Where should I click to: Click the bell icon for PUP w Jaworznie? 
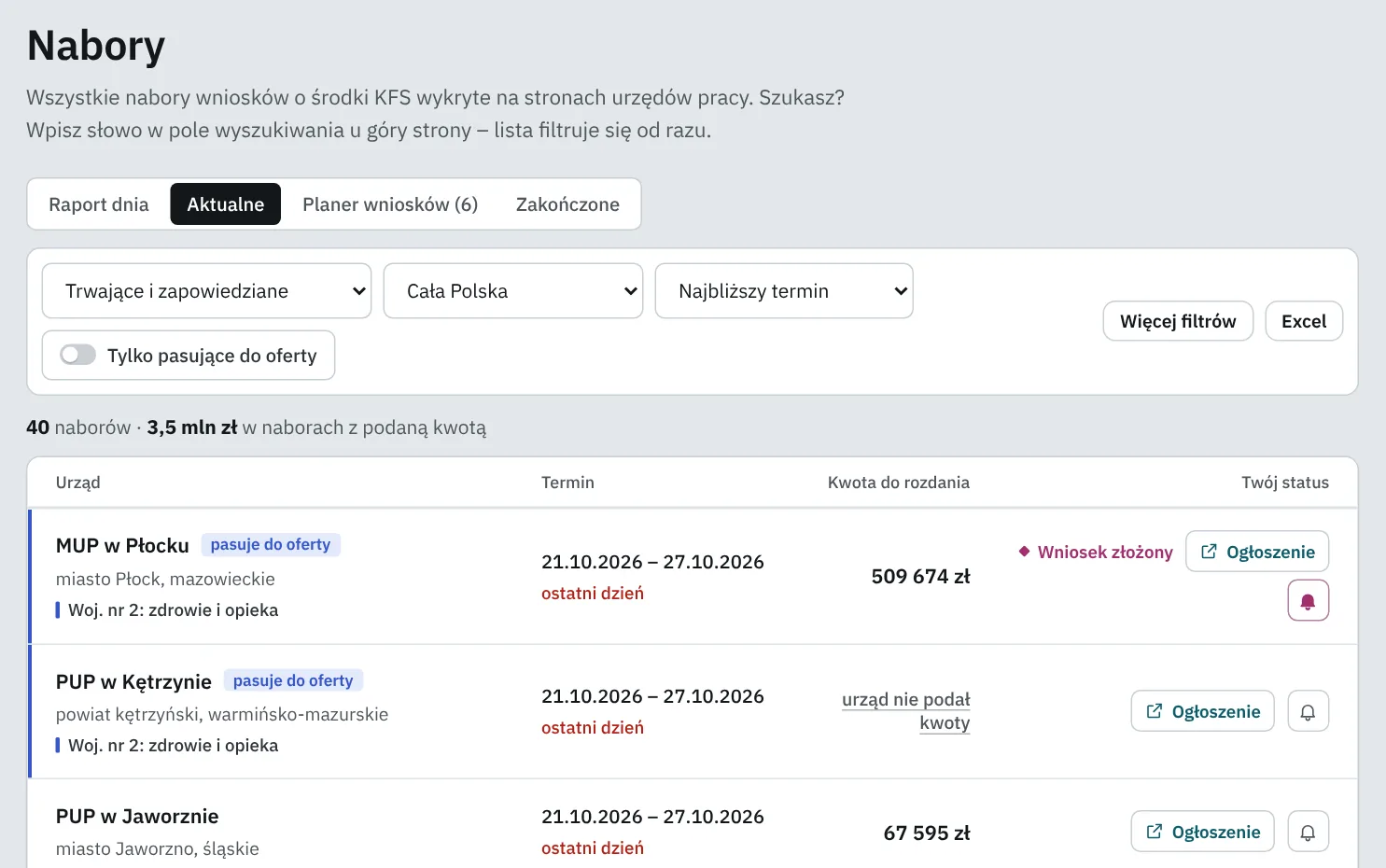(1308, 832)
